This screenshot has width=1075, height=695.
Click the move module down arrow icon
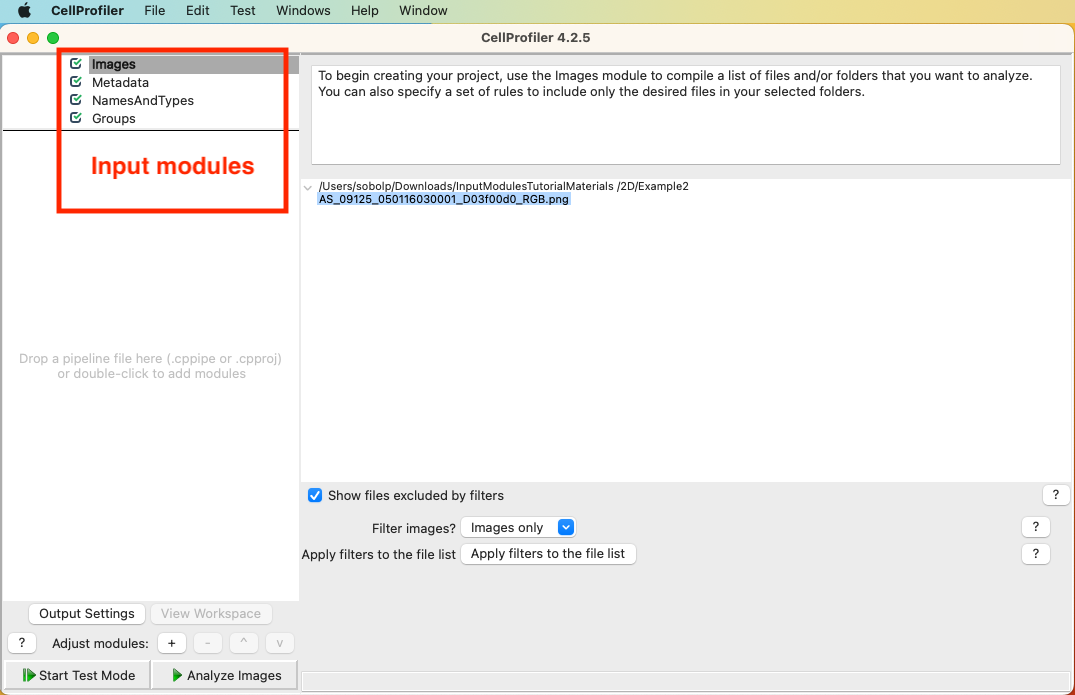[x=279, y=643]
